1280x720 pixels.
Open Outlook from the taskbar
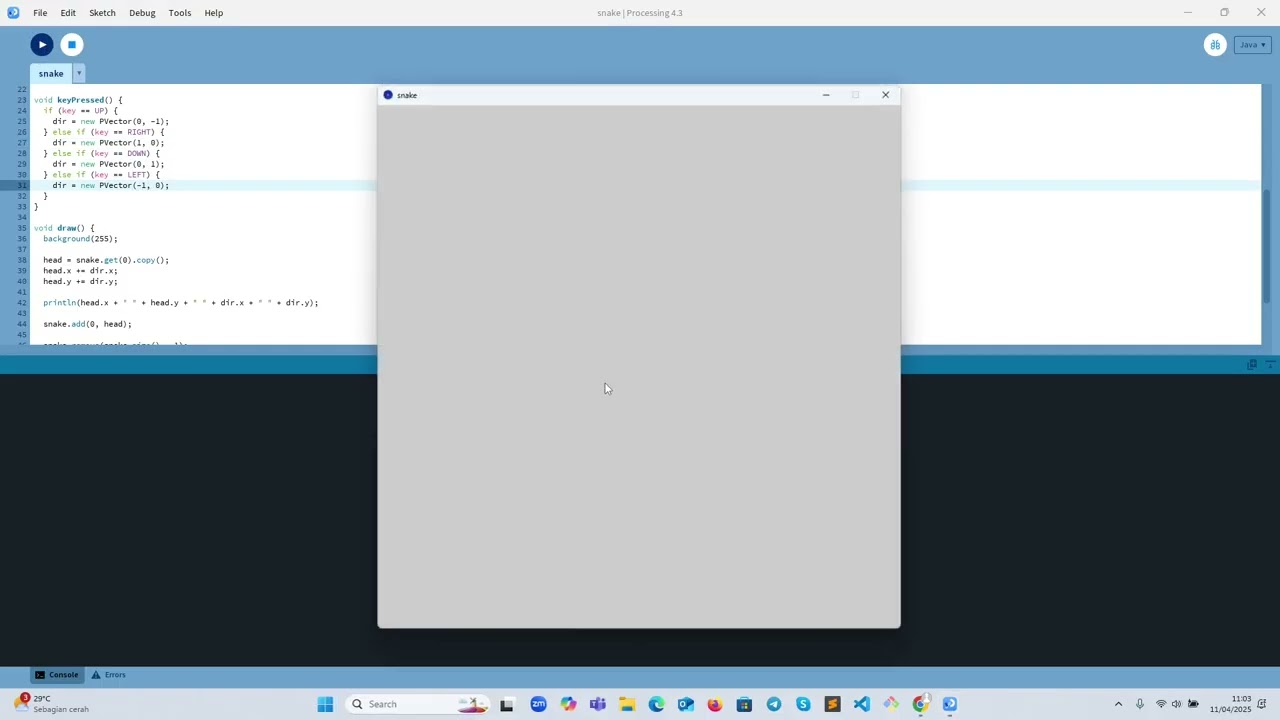685,704
